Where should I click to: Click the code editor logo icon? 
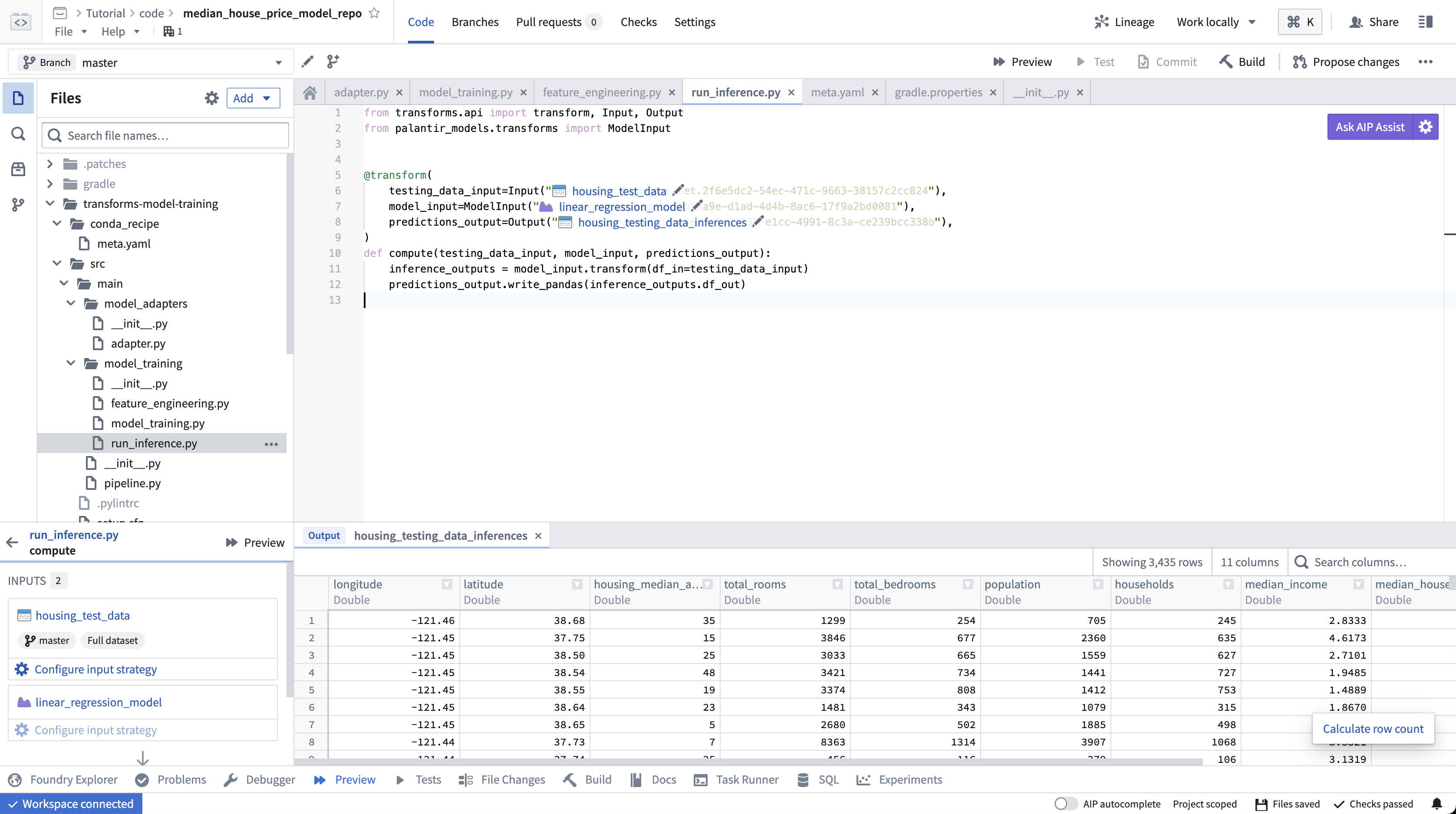coord(20,22)
